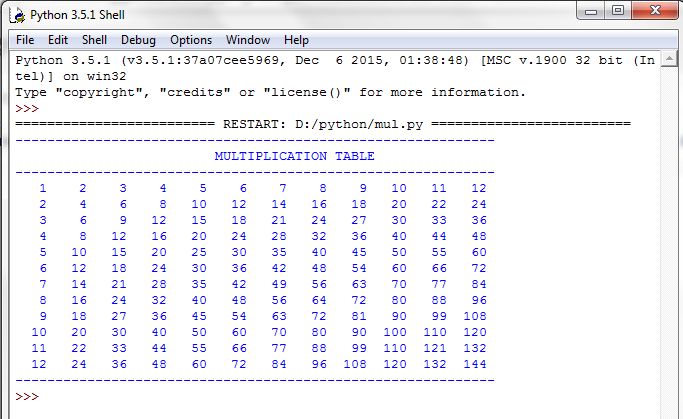Click the vertical scrollbar track
Image resolution: width=683 pixels, height=419 pixels.
668,242
